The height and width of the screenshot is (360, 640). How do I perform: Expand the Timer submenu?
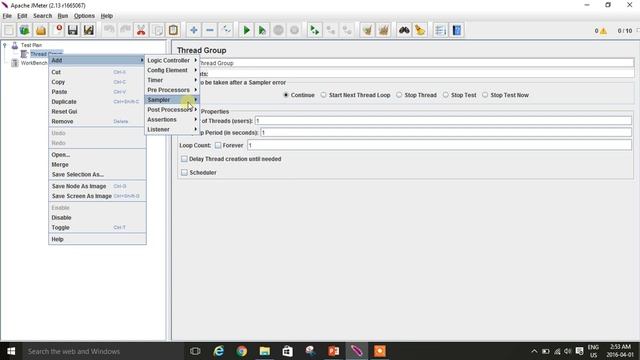(172, 80)
